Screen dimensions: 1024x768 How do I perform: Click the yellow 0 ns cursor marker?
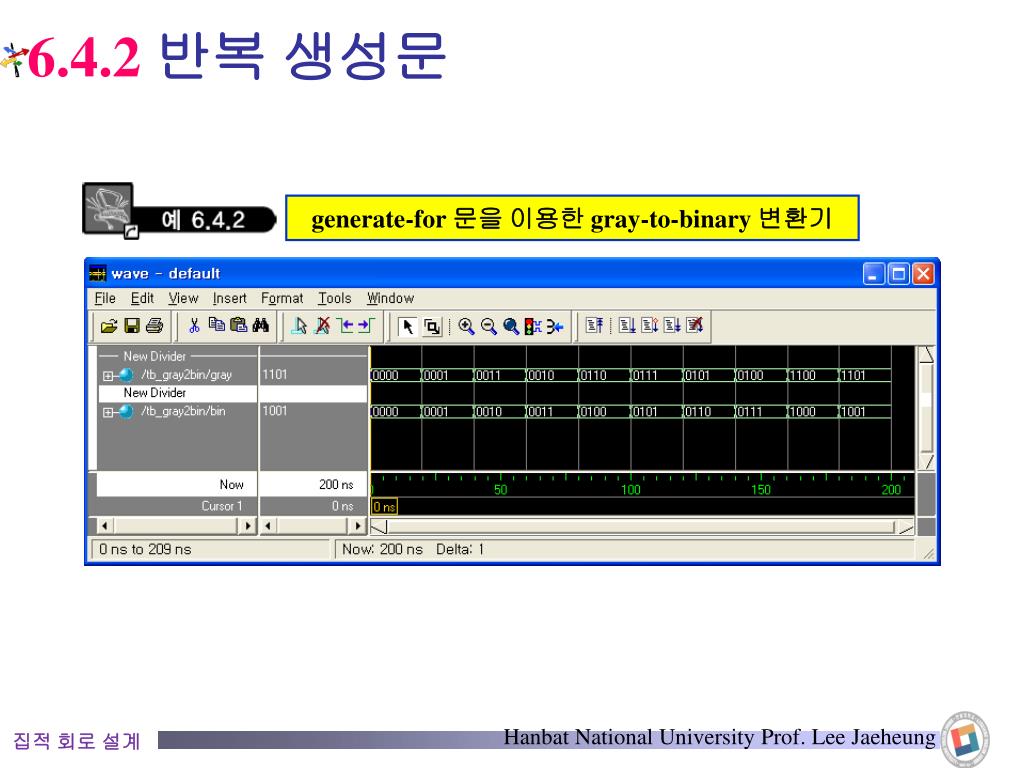click(384, 507)
